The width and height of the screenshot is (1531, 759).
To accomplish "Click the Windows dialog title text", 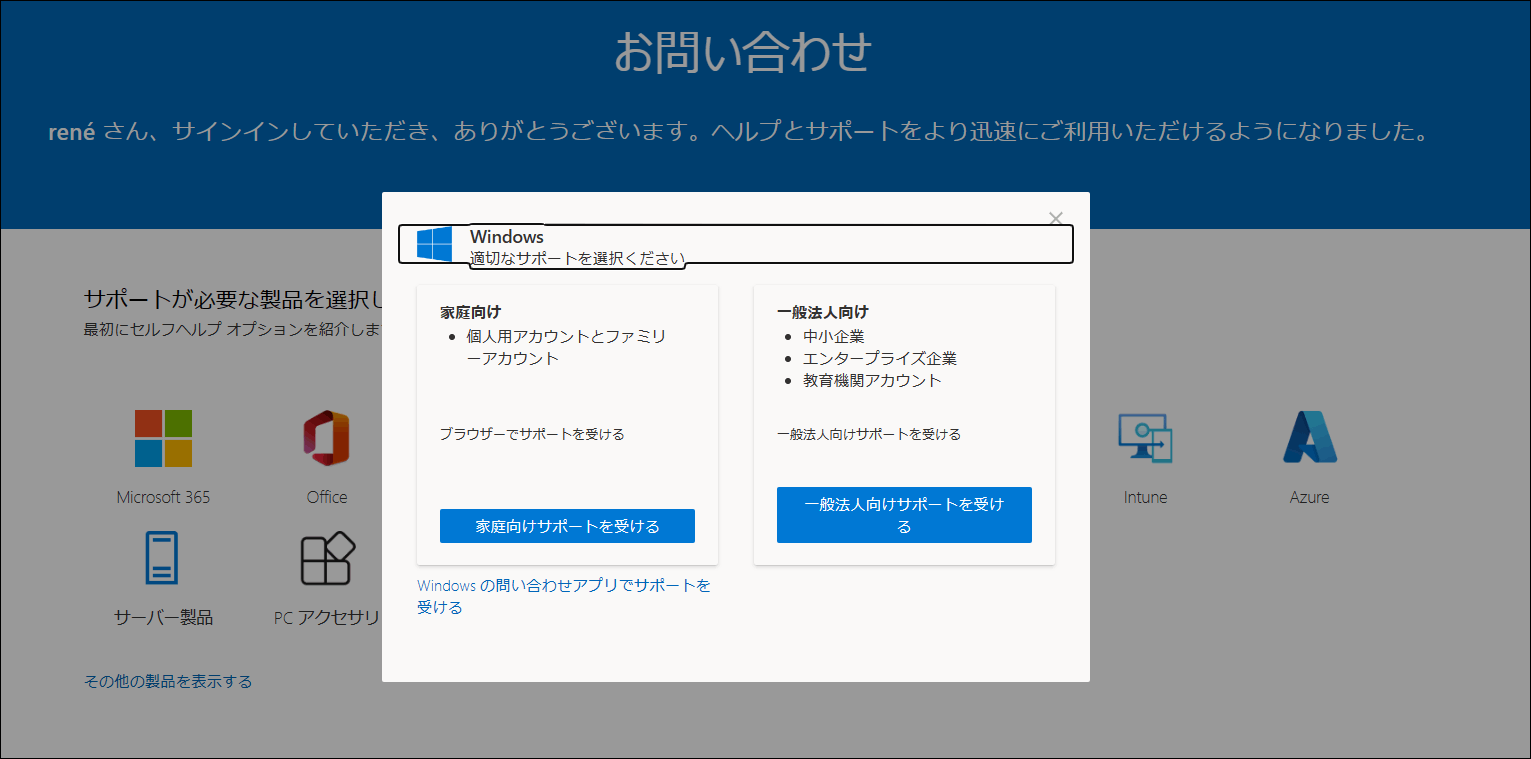I will tap(507, 237).
